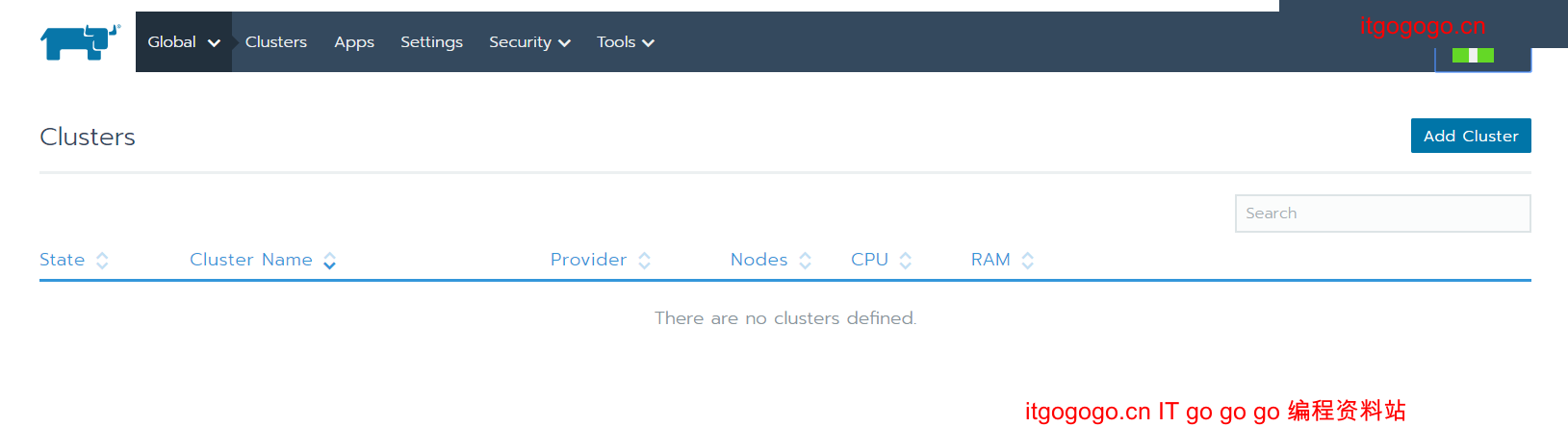Go to the Clusters nav item
This screenshot has width=1568, height=427.
coord(276,42)
